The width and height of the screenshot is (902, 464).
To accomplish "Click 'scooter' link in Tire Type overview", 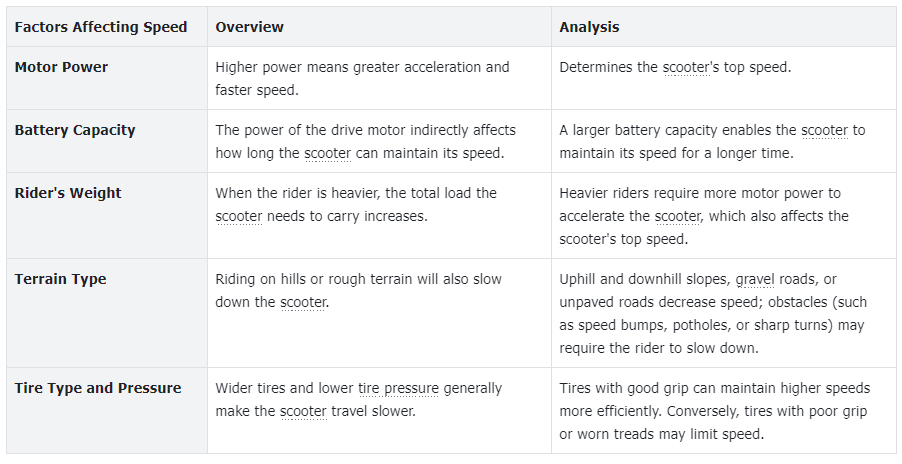I will 303,412.
